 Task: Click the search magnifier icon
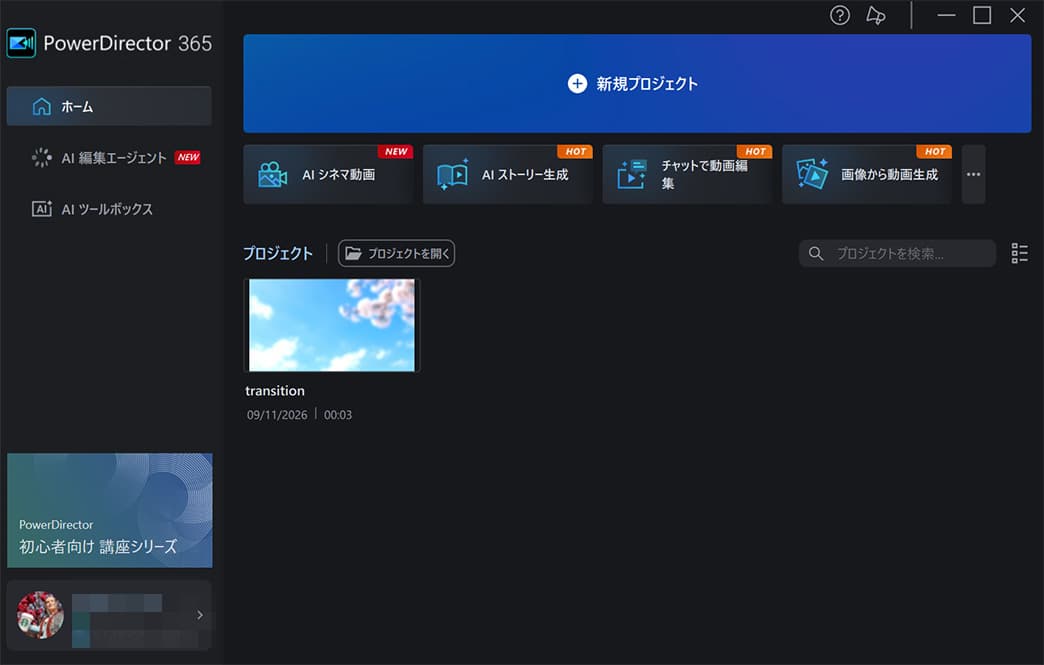tap(816, 254)
